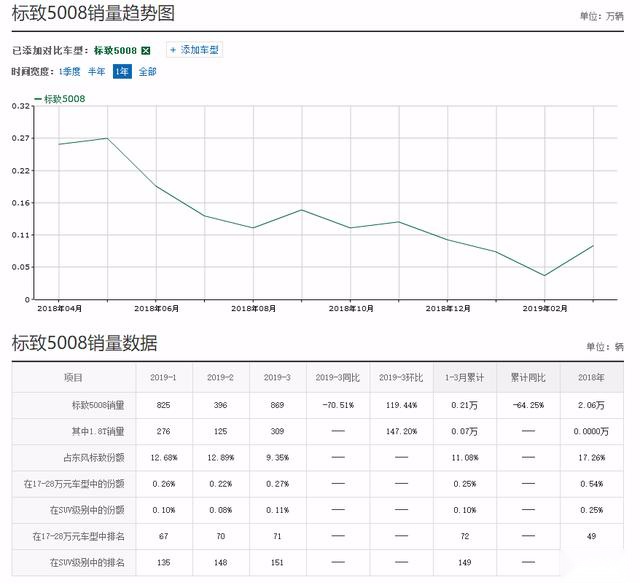Click the 2019-3同比 column header

(338, 378)
